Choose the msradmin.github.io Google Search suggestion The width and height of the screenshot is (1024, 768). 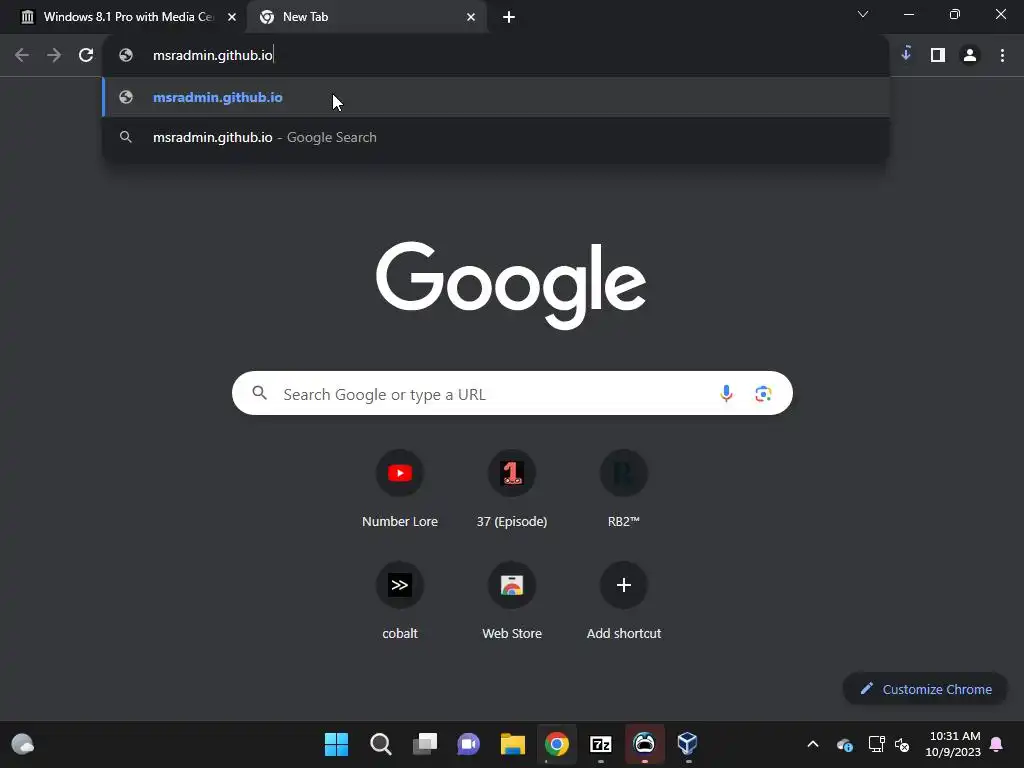pyautogui.click(x=496, y=137)
